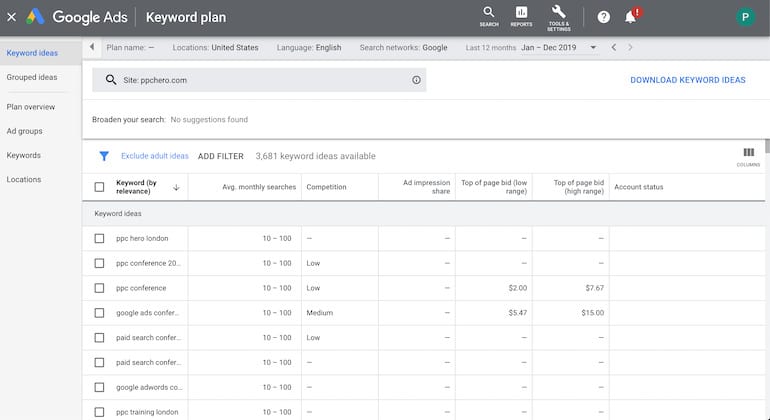This screenshot has height=420, width=770.
Task: Click No suggestions found text
Action: point(209,119)
